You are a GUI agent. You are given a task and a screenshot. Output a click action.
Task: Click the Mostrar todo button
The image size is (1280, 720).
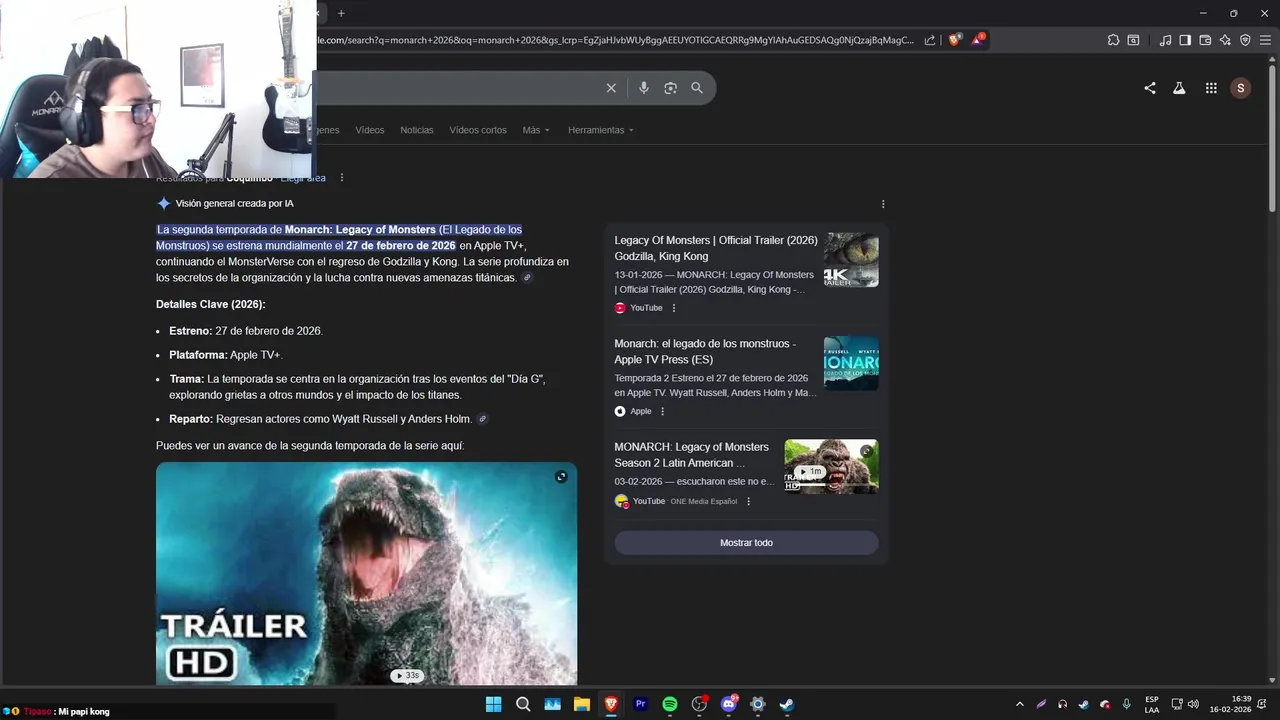click(x=746, y=543)
